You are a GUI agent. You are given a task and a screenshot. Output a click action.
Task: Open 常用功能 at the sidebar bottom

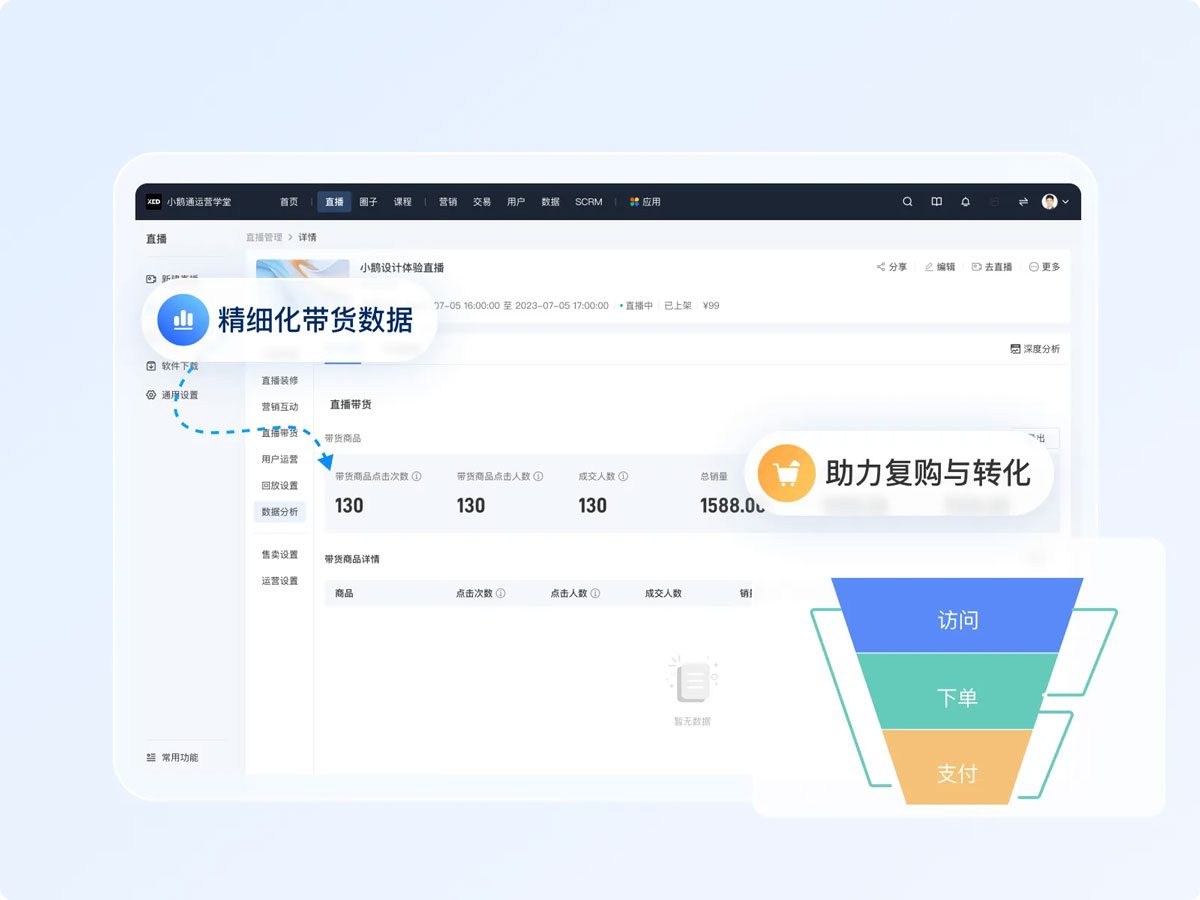[x=172, y=758]
